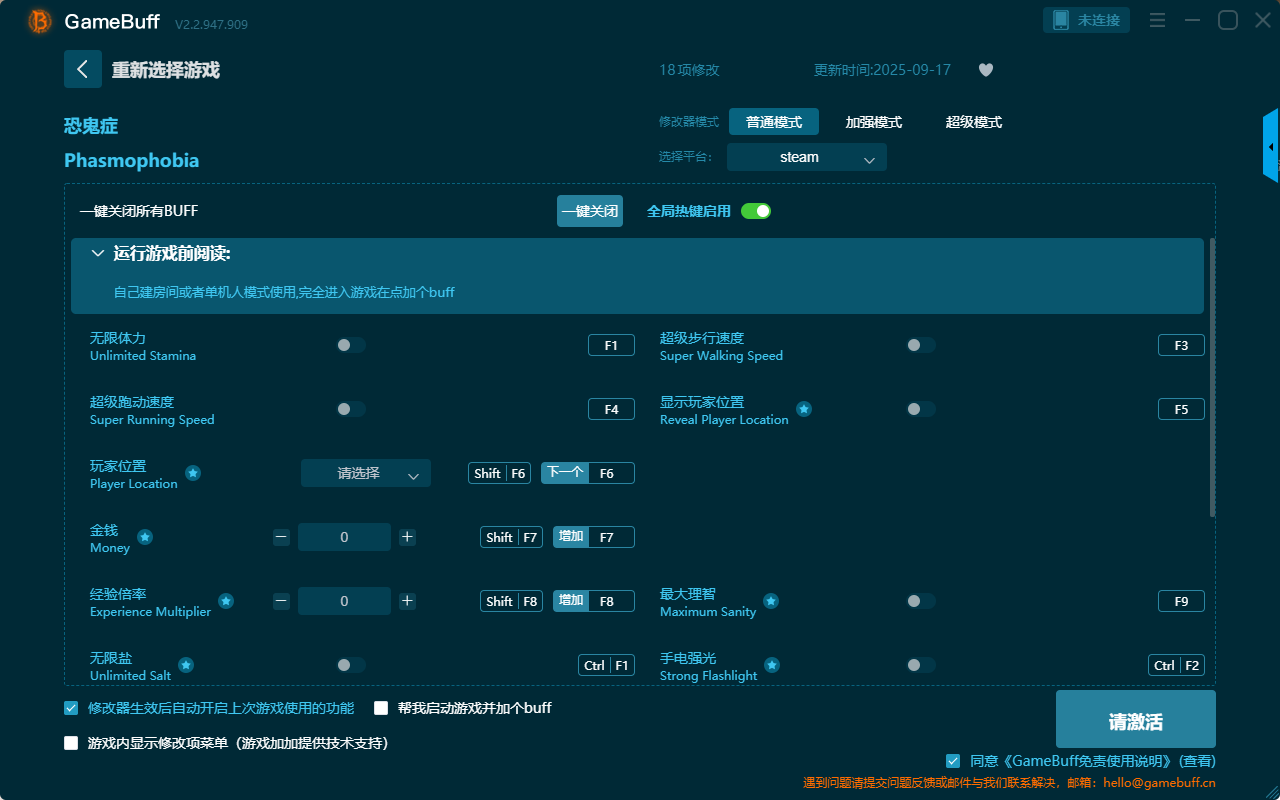The image size is (1280, 800).
Task: Click the Shift F7 hotkey box
Action: point(511,537)
